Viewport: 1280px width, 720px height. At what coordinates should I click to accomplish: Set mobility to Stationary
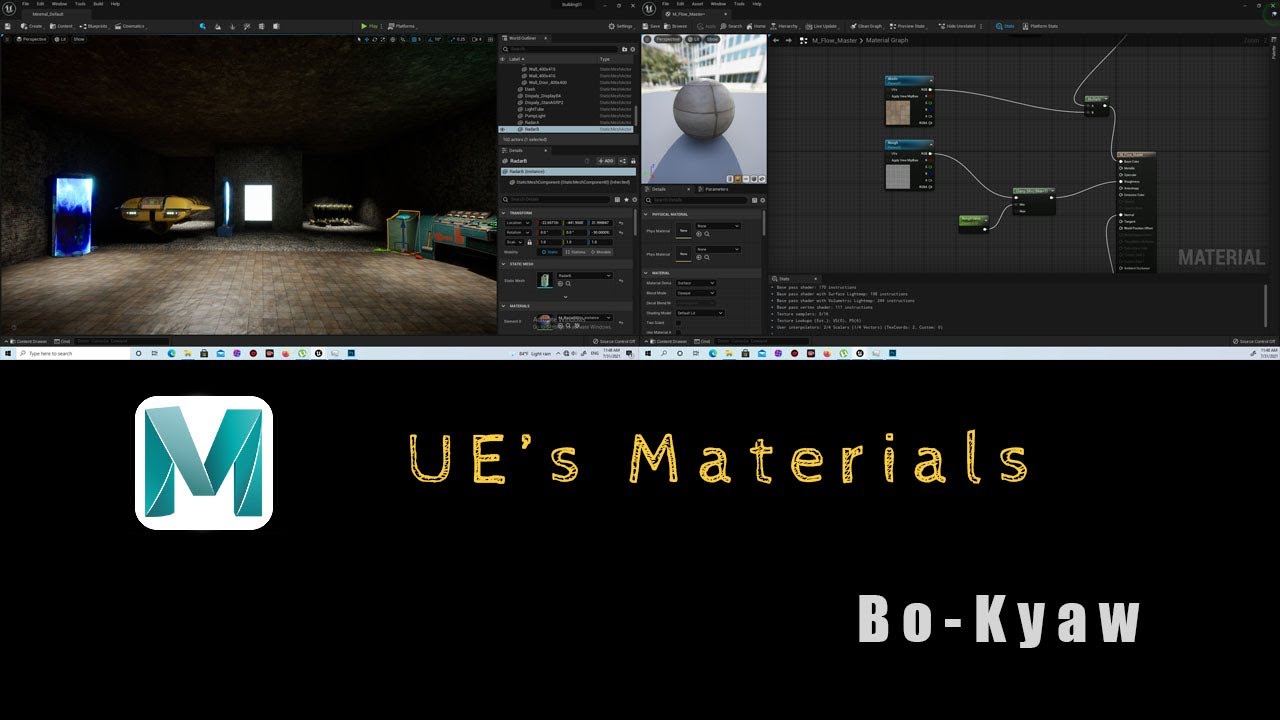point(575,252)
